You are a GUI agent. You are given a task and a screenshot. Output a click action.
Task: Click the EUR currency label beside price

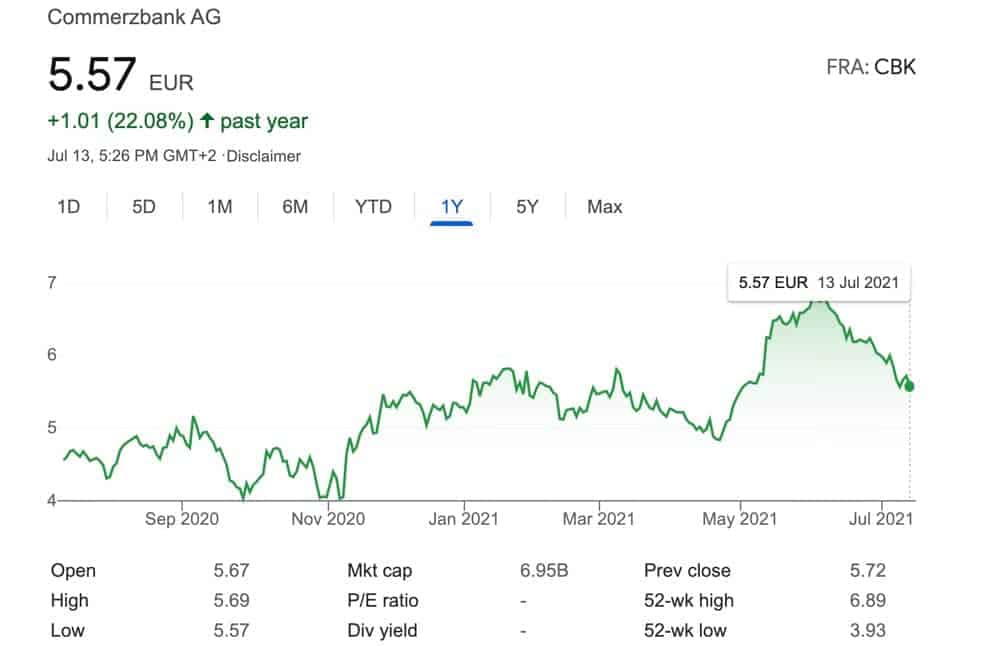(171, 83)
